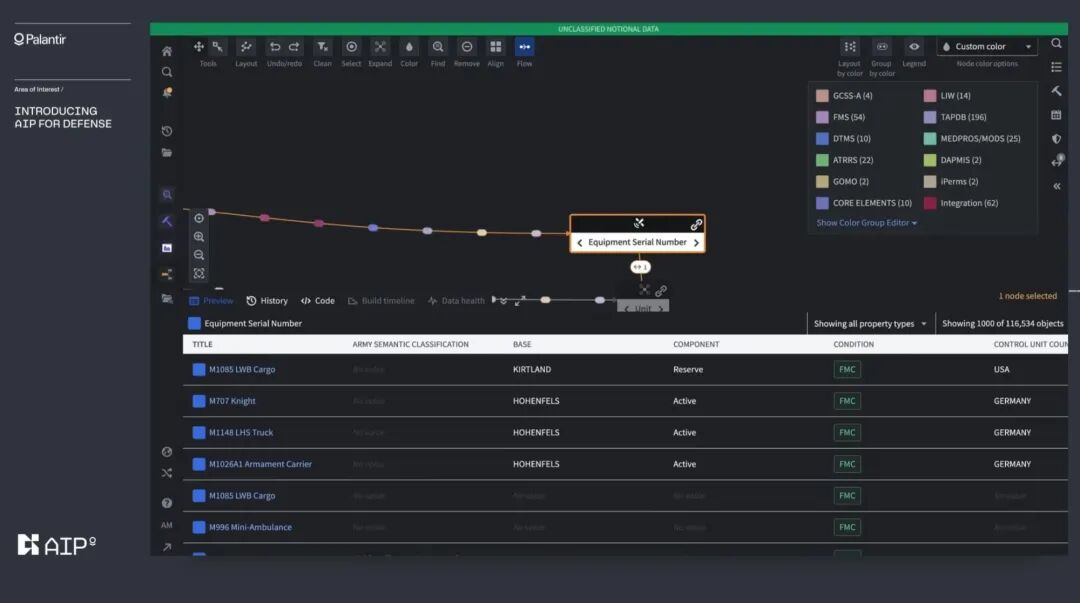Open the Clean filter tool
This screenshot has height=603, width=1080.
(322, 47)
